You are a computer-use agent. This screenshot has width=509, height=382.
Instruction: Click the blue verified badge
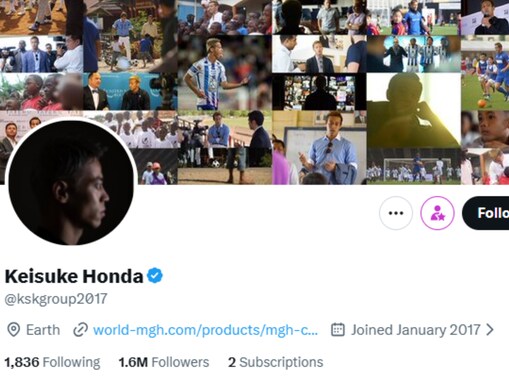tap(155, 276)
